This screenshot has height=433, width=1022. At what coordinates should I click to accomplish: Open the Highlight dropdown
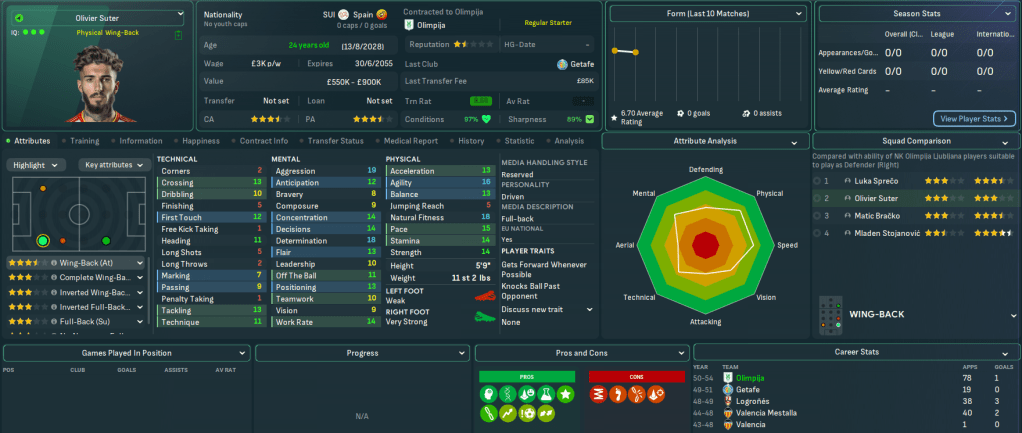37,165
